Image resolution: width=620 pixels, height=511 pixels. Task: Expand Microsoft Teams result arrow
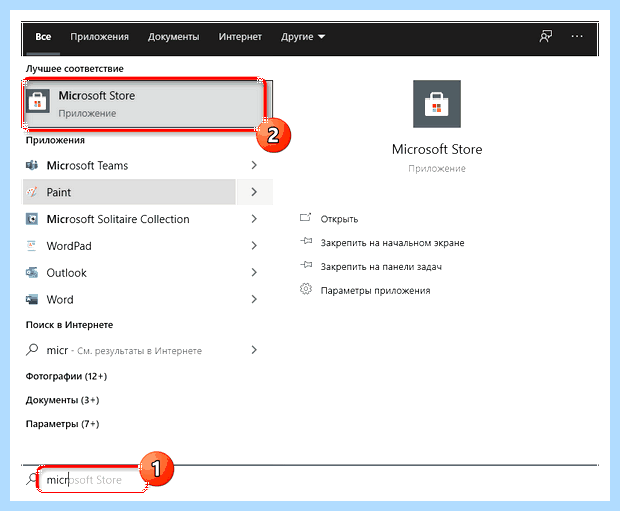[254, 165]
